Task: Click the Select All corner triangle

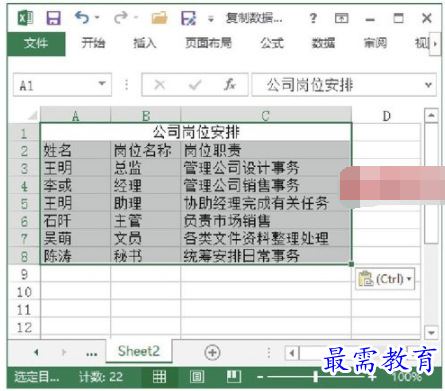Action: (33, 115)
